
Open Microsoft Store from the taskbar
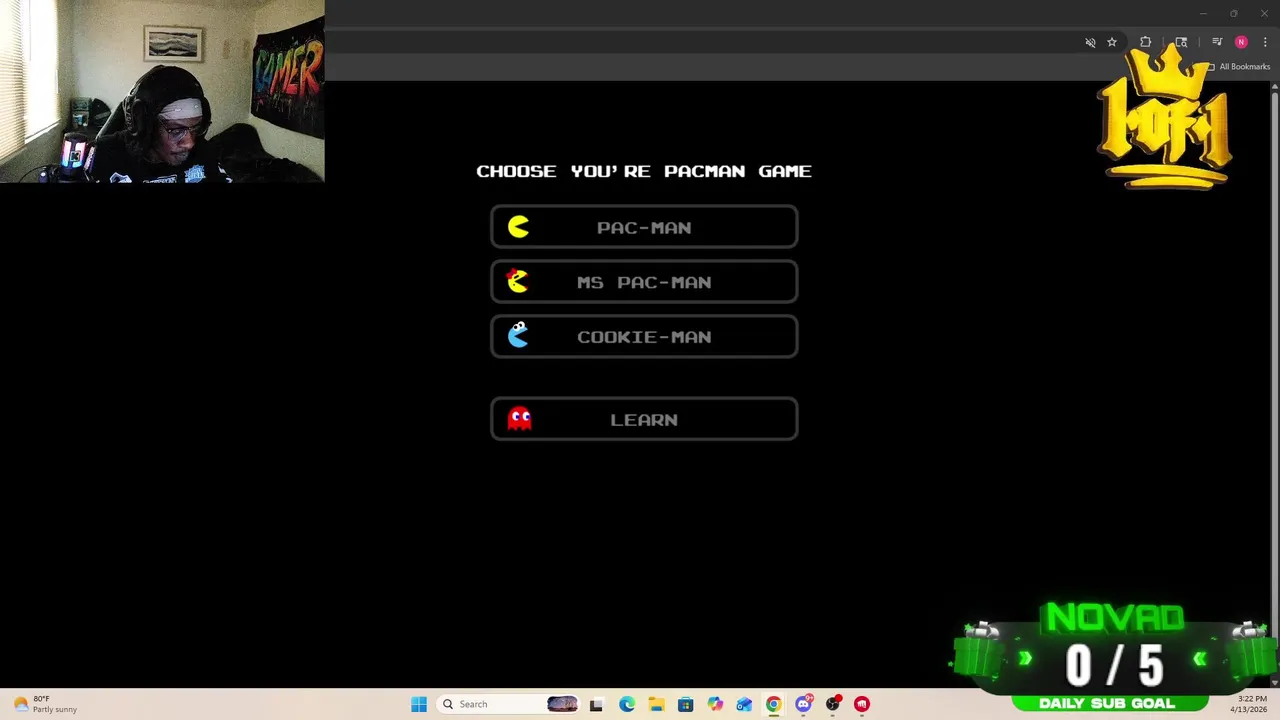[x=685, y=704]
